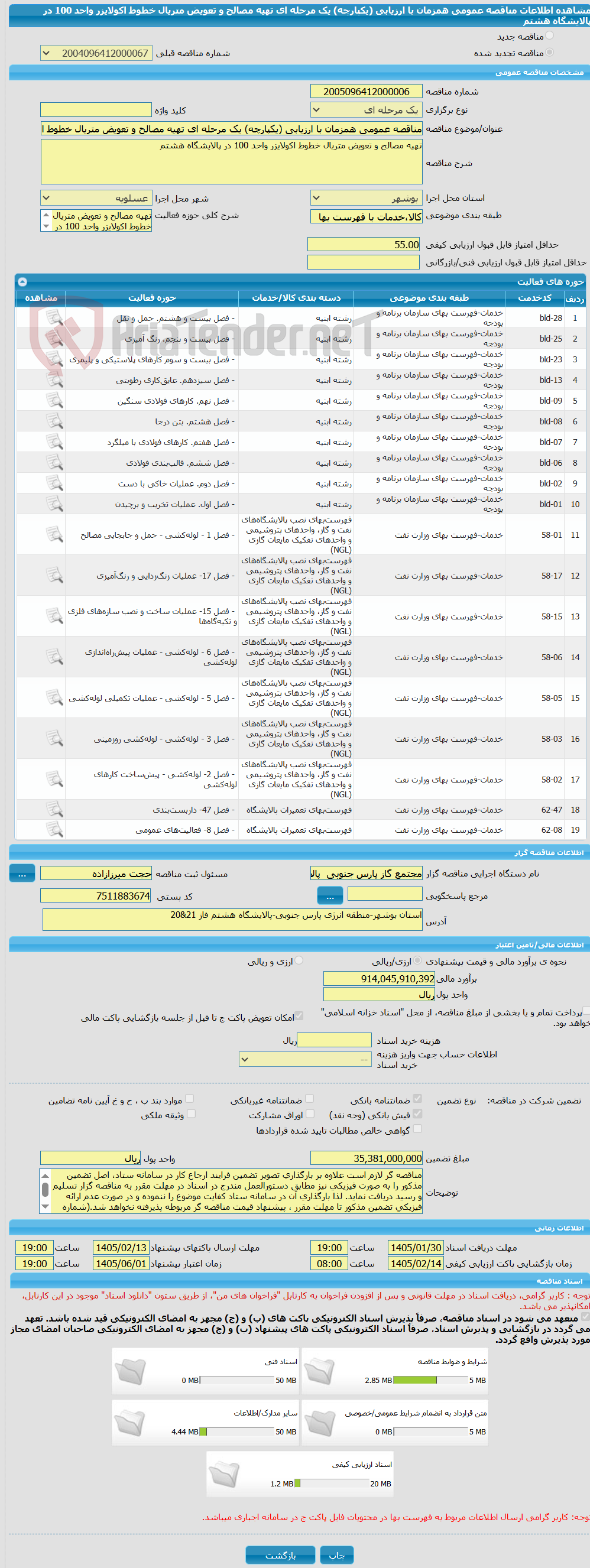Click شرایط و ضوابط مناقصه size bar

pyautogui.click(x=430, y=1381)
